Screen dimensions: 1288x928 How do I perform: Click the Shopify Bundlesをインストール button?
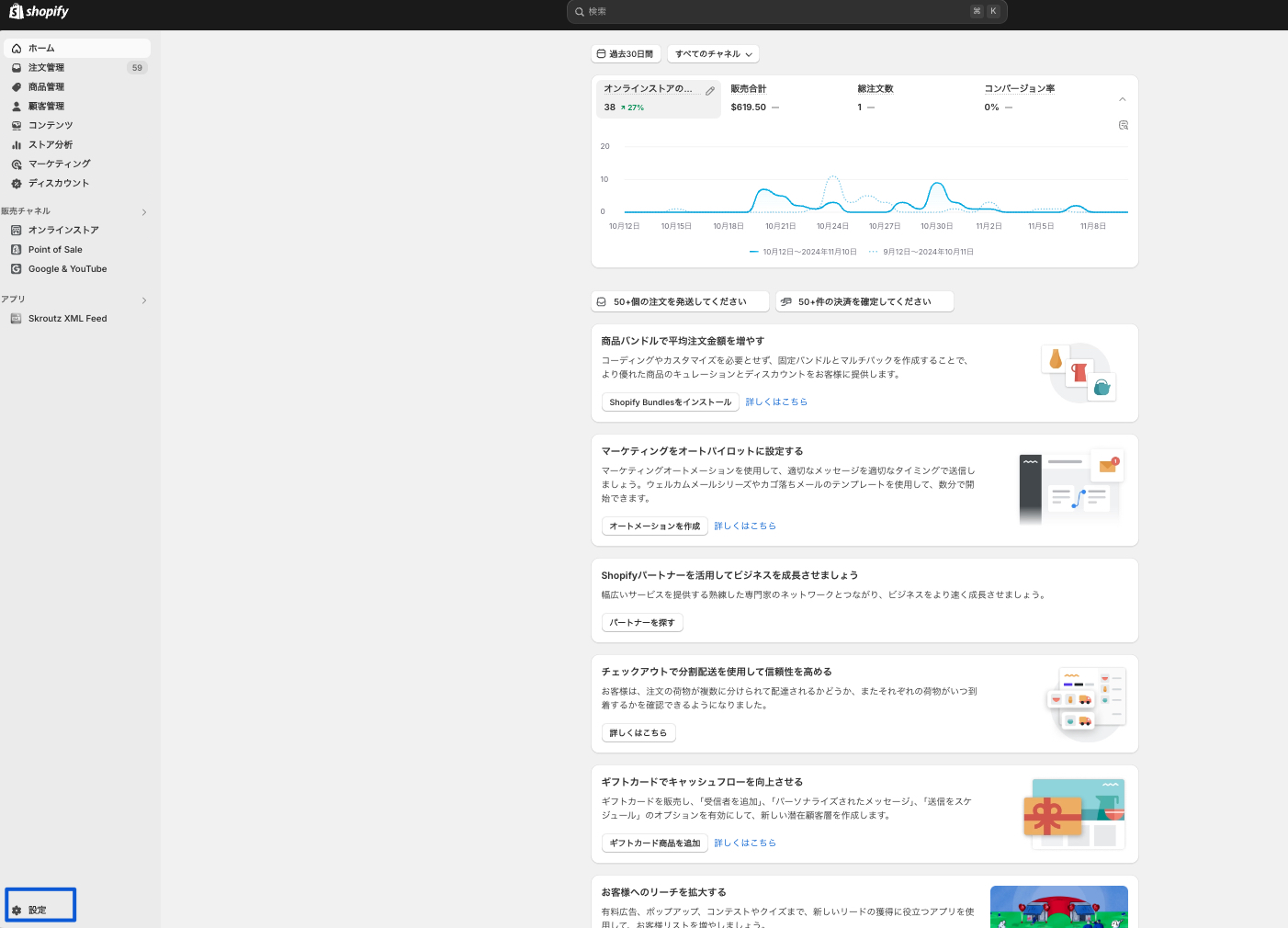tap(670, 402)
